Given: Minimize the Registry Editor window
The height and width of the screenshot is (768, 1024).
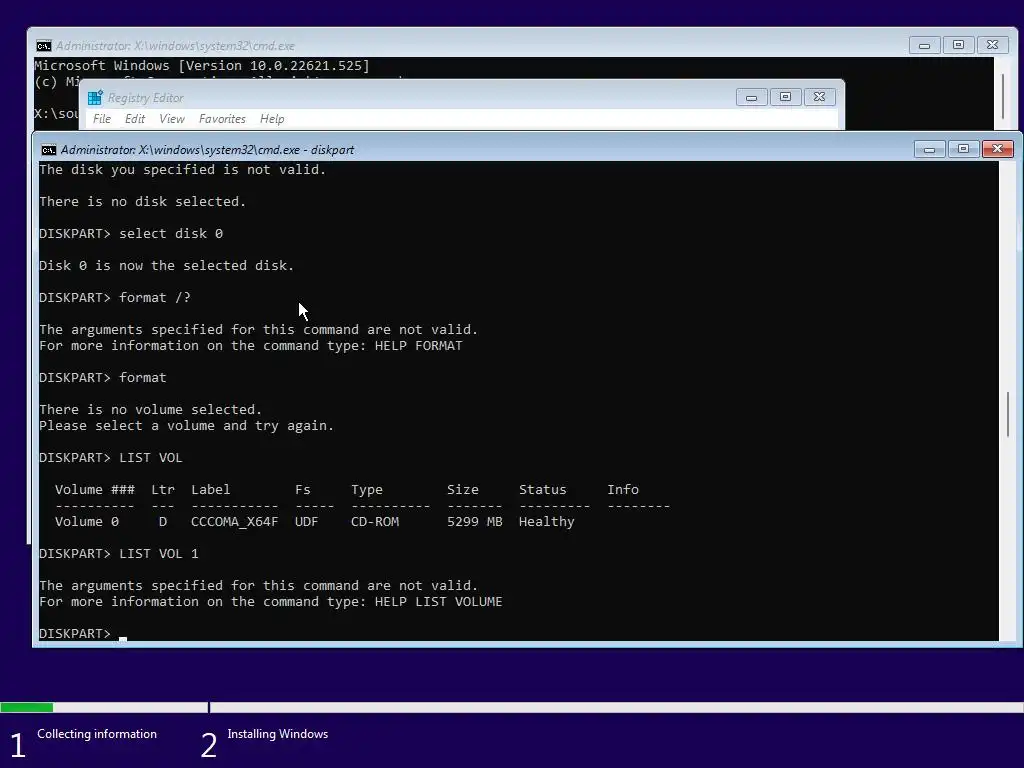Looking at the screenshot, I should click(751, 97).
